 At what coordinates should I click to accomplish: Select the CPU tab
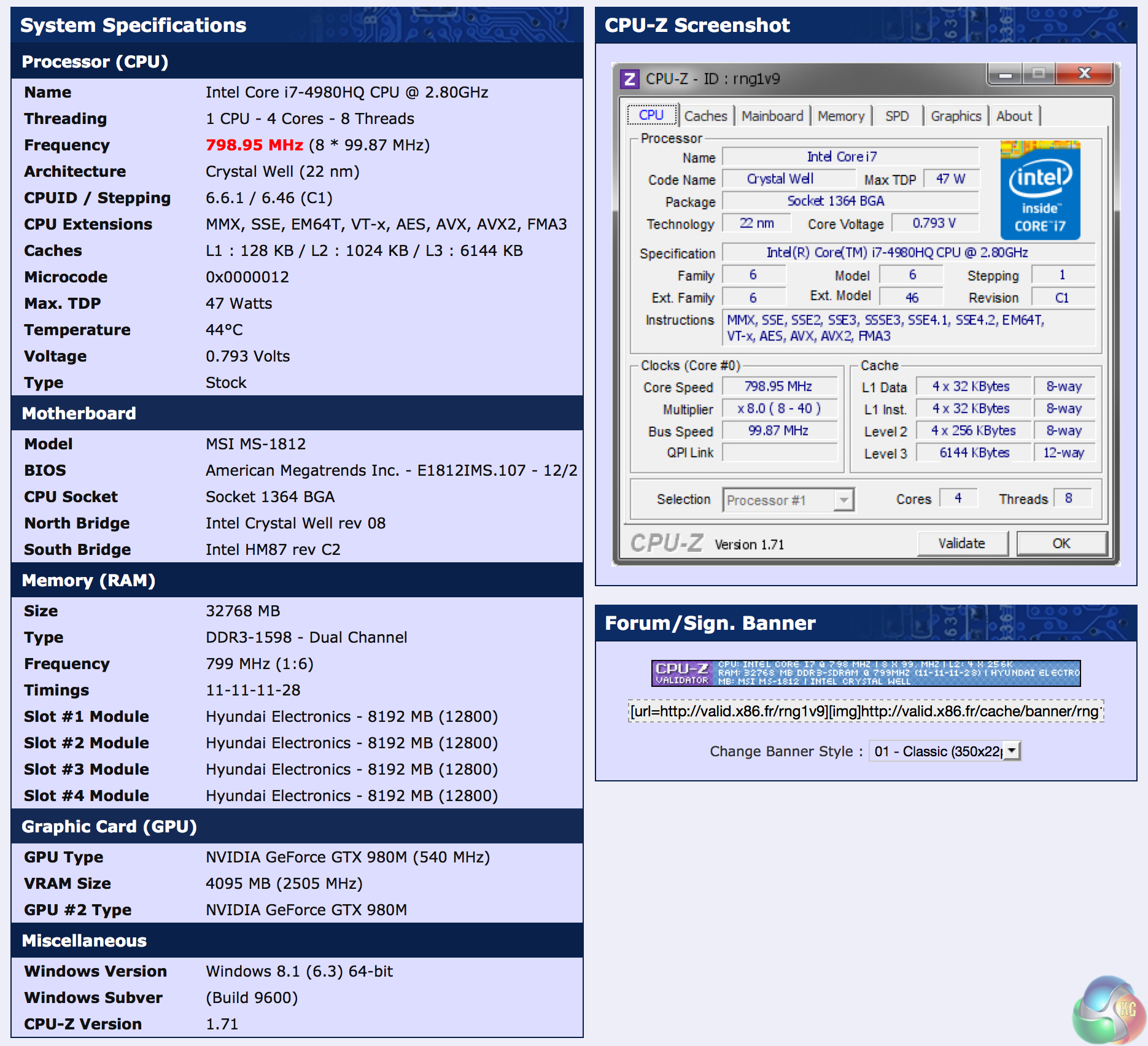pos(651,115)
